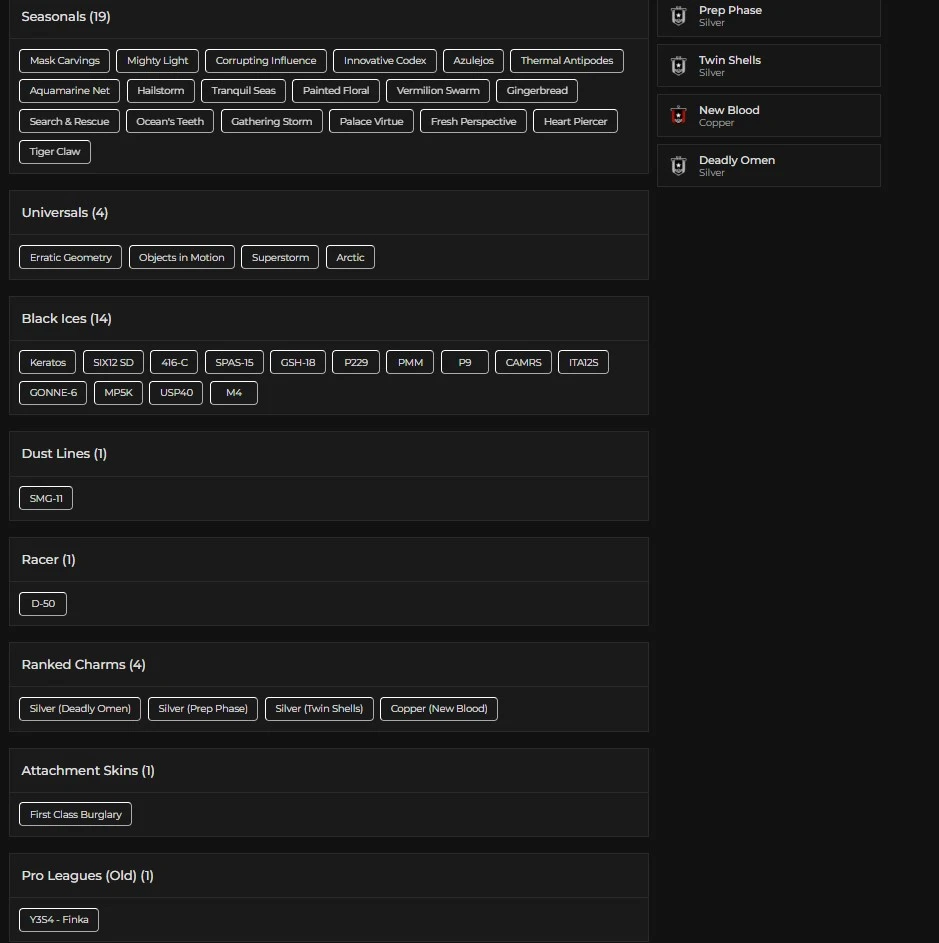Open the Twin Shells rank card title
This screenshot has height=943, width=939.
pyautogui.click(x=730, y=60)
